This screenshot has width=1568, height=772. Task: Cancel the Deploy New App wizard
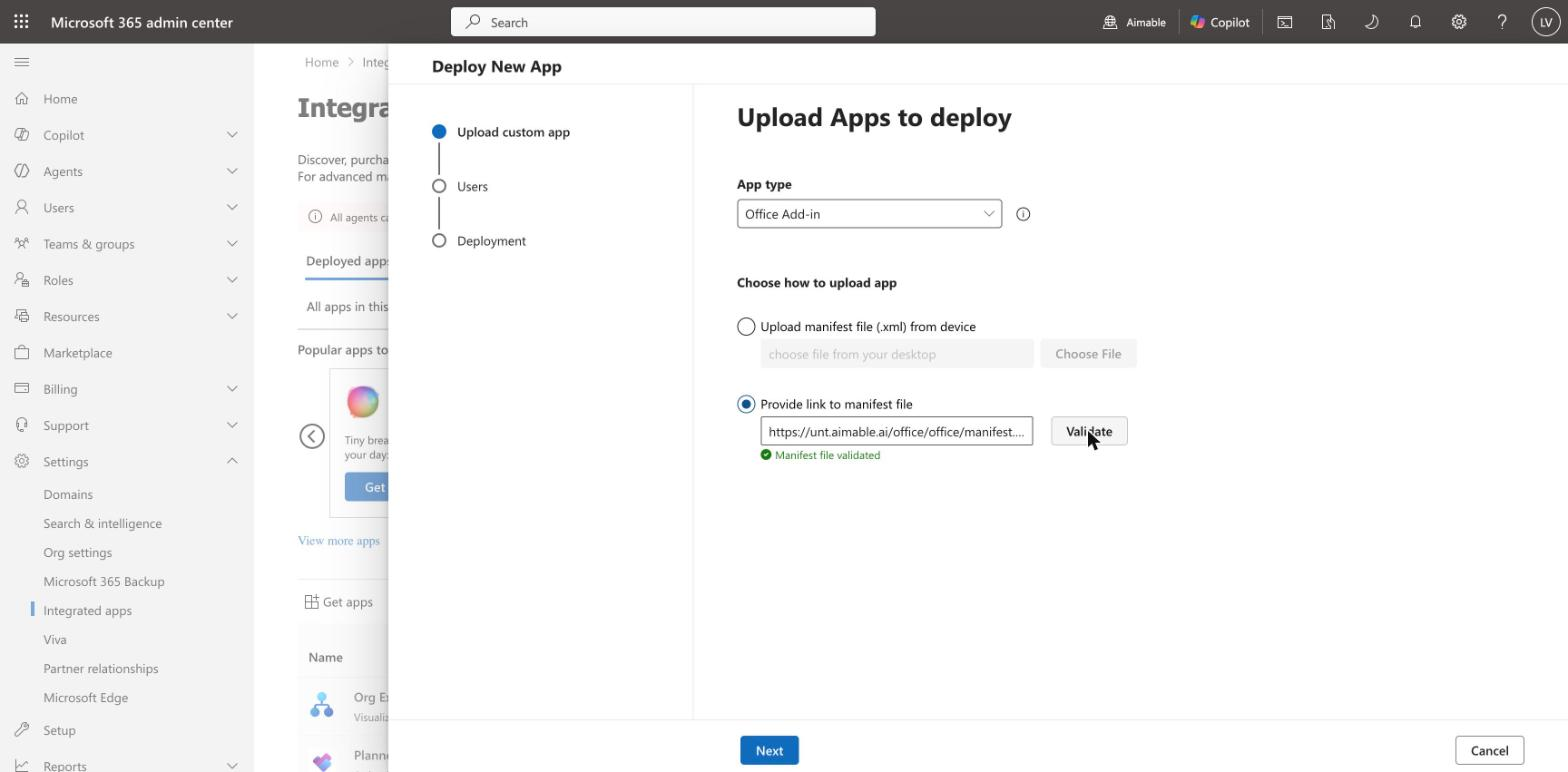(x=1489, y=751)
